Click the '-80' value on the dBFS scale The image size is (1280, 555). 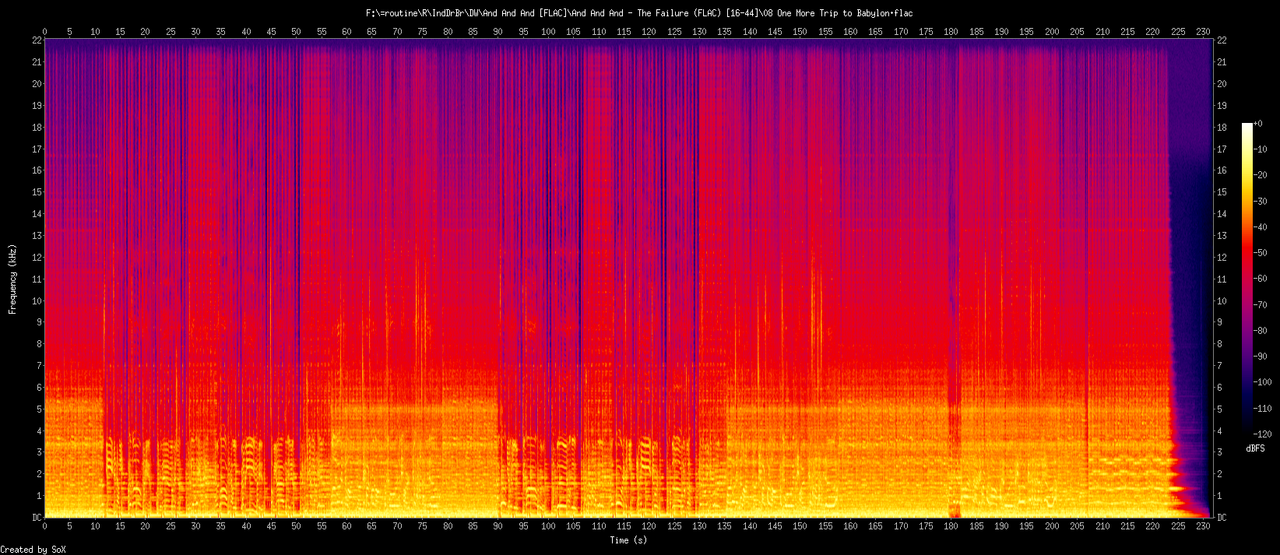[x=1263, y=330]
